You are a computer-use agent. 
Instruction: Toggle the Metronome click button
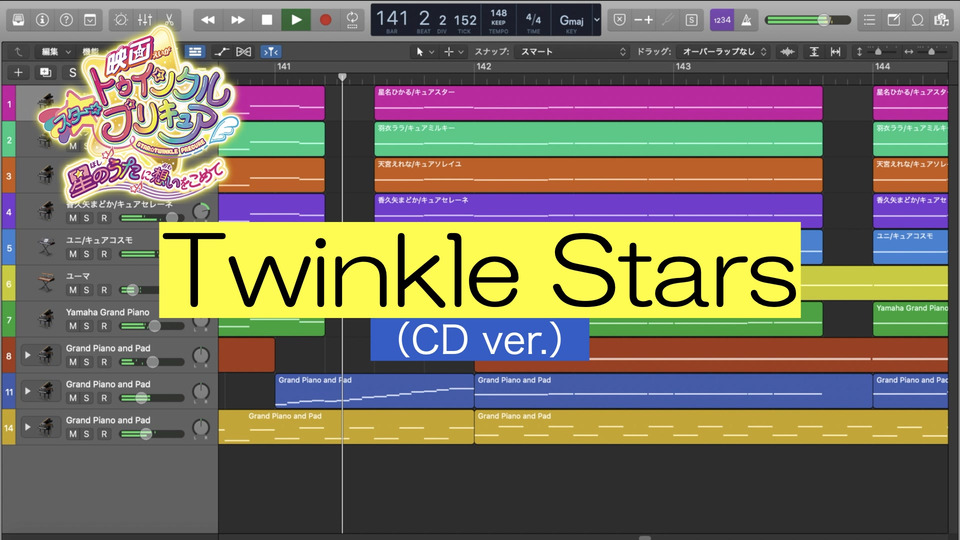(746, 20)
